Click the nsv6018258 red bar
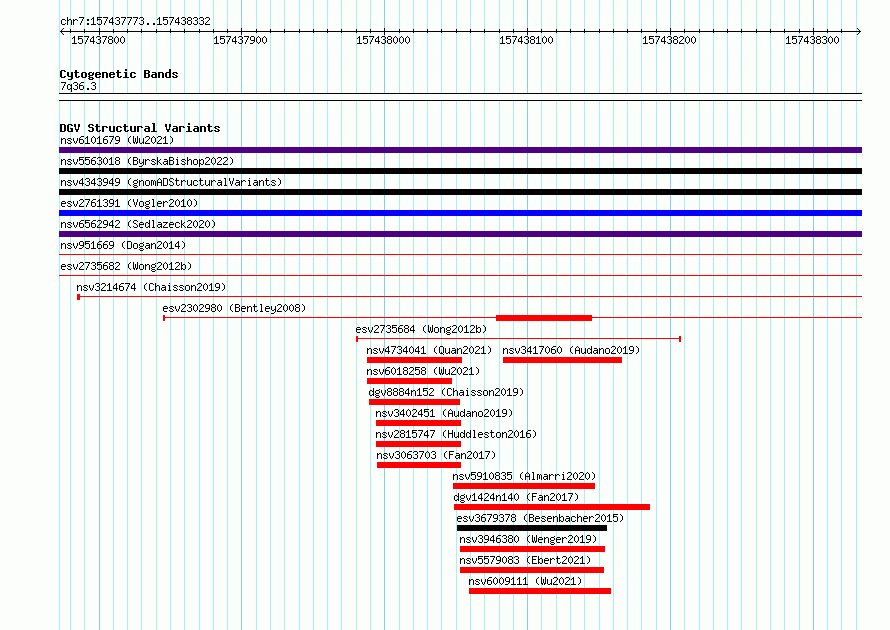Screen dimensions: 890x630 coord(409,381)
